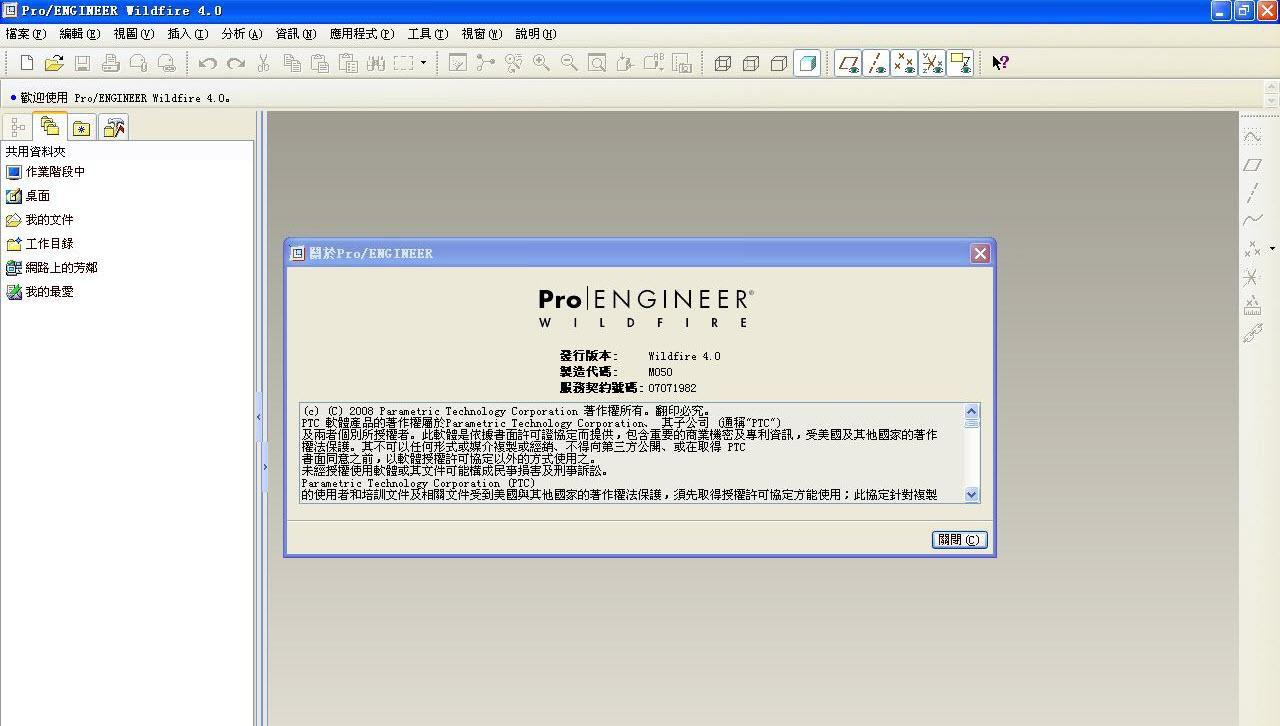Click the copyright text scrollbar down arrow
1280x726 pixels.
[972, 495]
